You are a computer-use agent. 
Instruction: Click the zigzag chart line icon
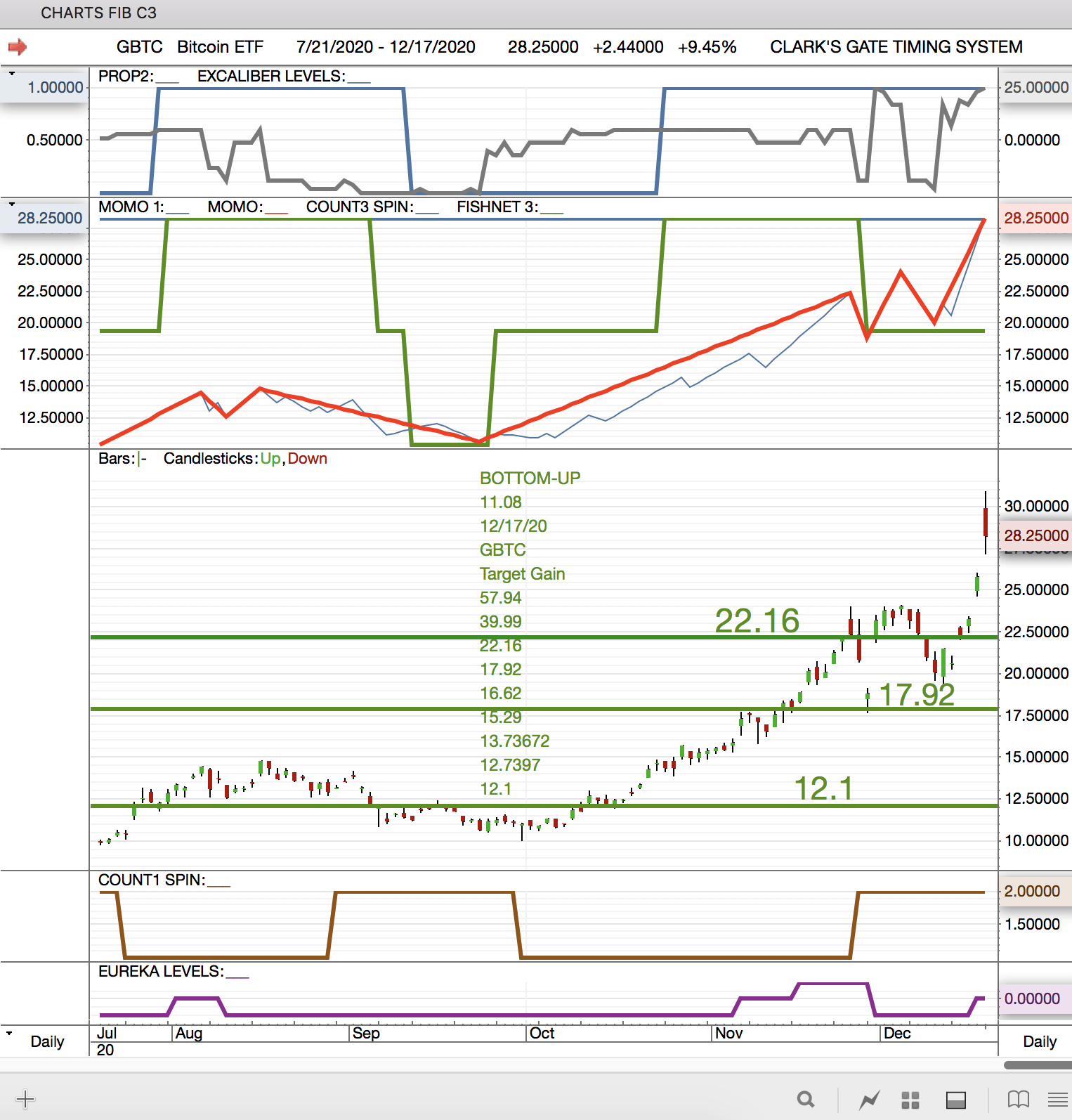870,1099
